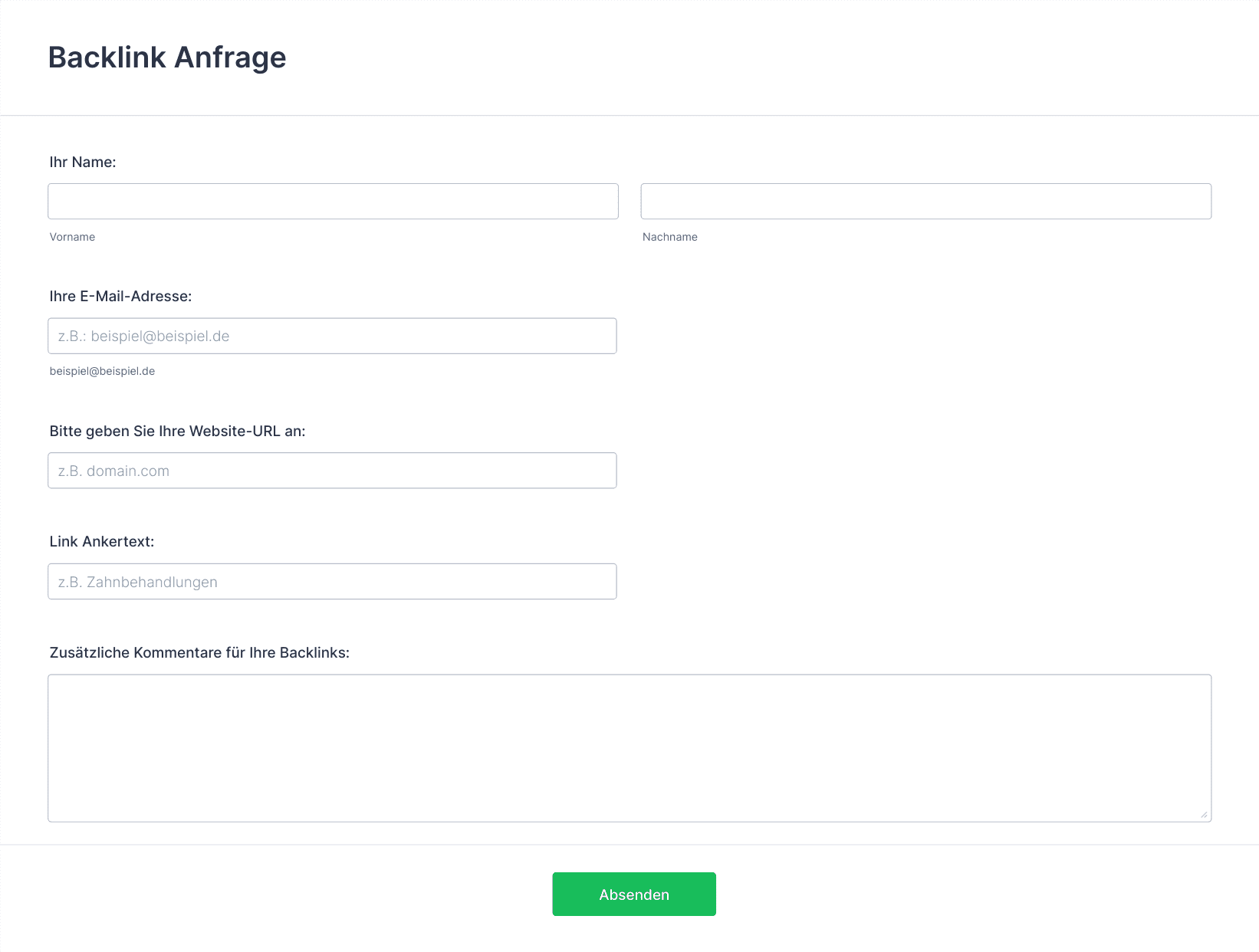This screenshot has width=1259, height=952.
Task: Click the 'Ihr Name:' label
Action: point(83,162)
